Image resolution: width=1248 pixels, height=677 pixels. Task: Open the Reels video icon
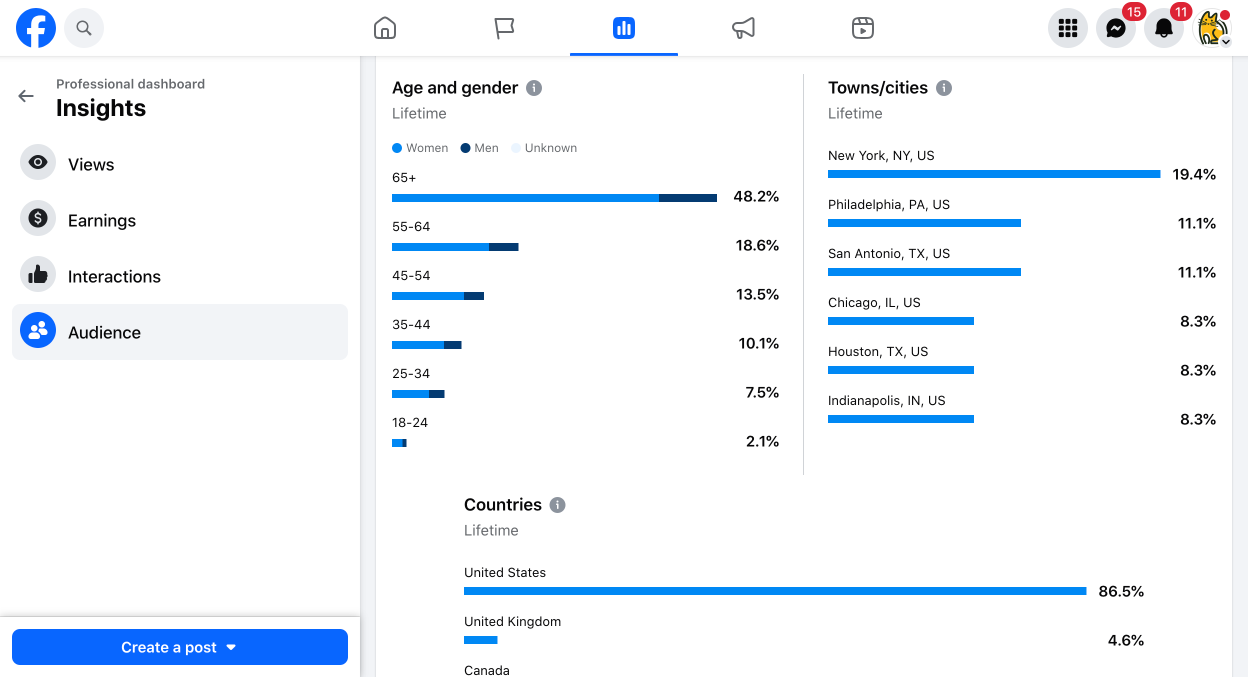(x=863, y=28)
